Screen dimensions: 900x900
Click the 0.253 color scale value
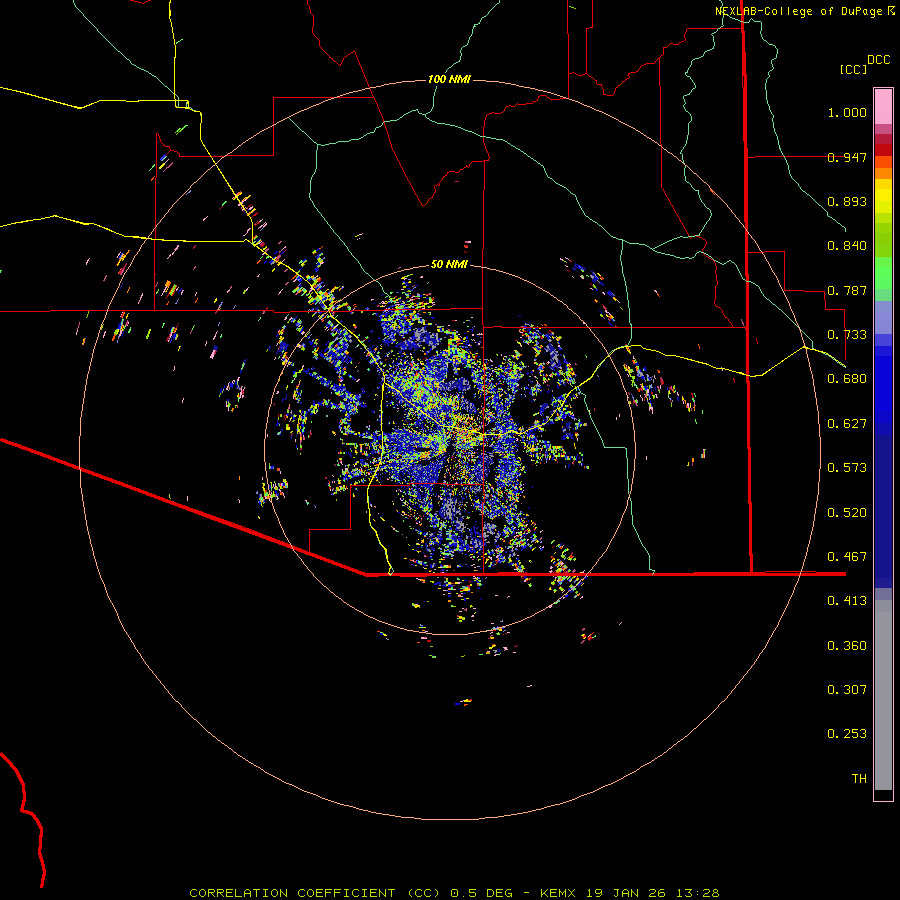[x=847, y=734]
